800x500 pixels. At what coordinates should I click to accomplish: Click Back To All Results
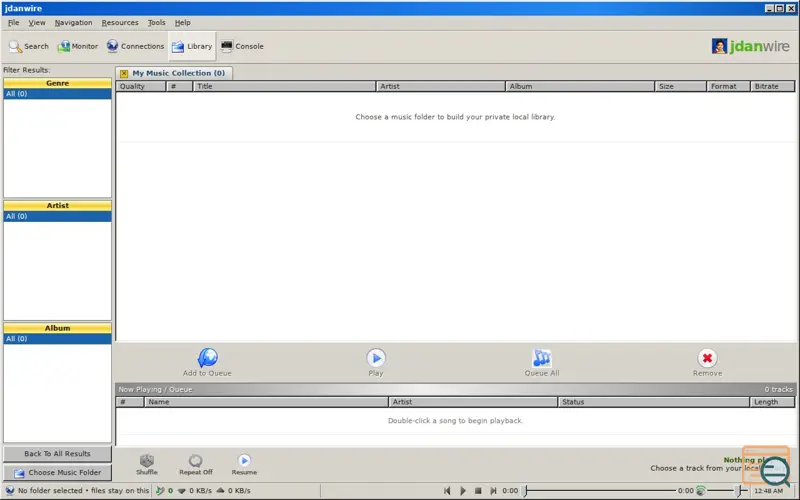[57, 454]
